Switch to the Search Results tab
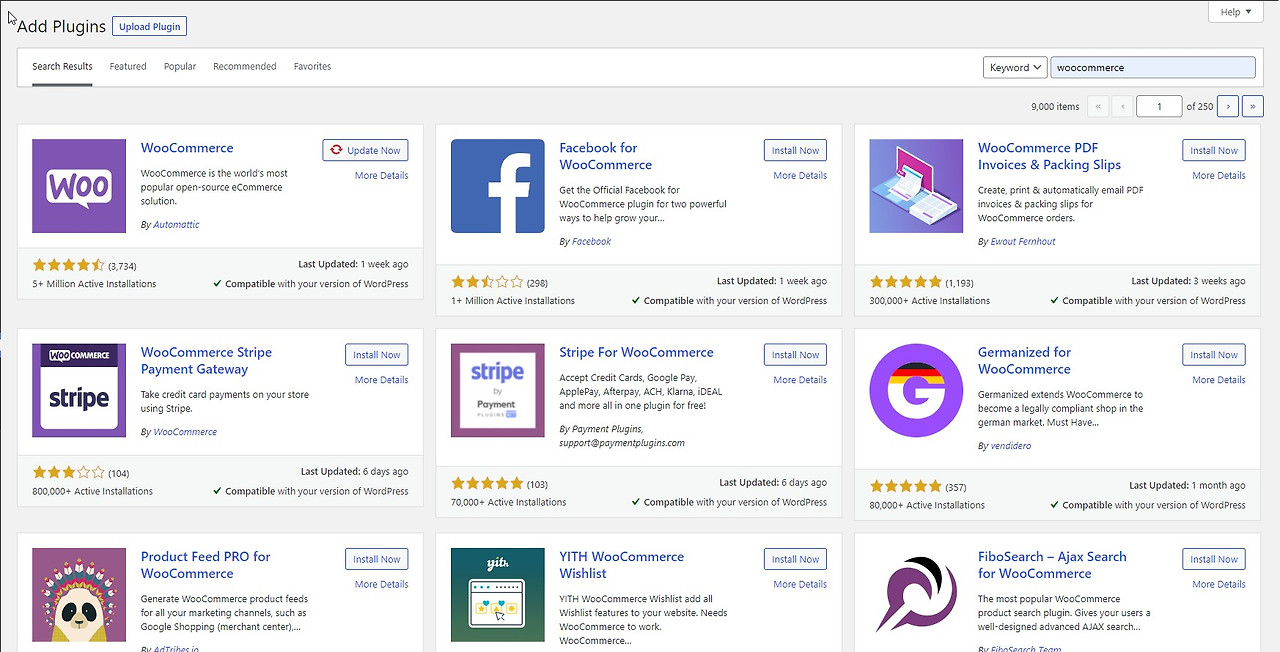The height and width of the screenshot is (652, 1280). coord(62,67)
